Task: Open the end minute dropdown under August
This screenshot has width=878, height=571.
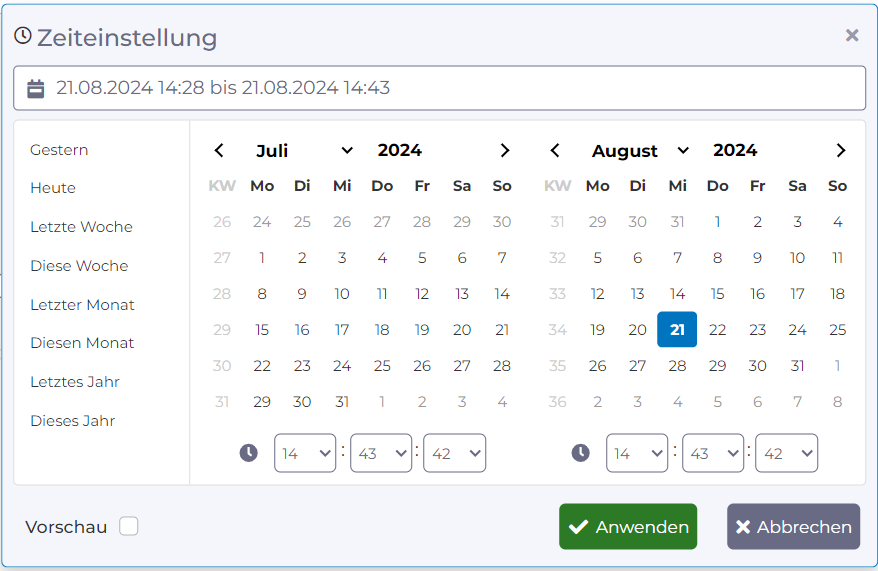Action: (713, 453)
